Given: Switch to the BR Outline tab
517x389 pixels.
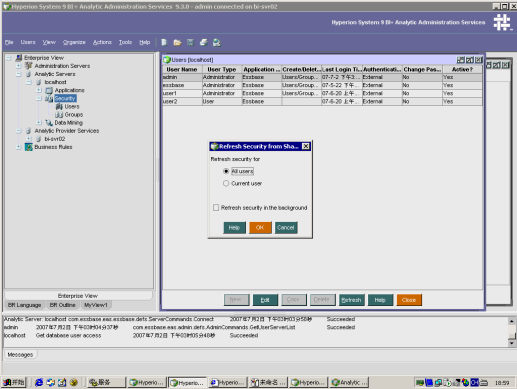Looking at the screenshot, I should 62,305.
